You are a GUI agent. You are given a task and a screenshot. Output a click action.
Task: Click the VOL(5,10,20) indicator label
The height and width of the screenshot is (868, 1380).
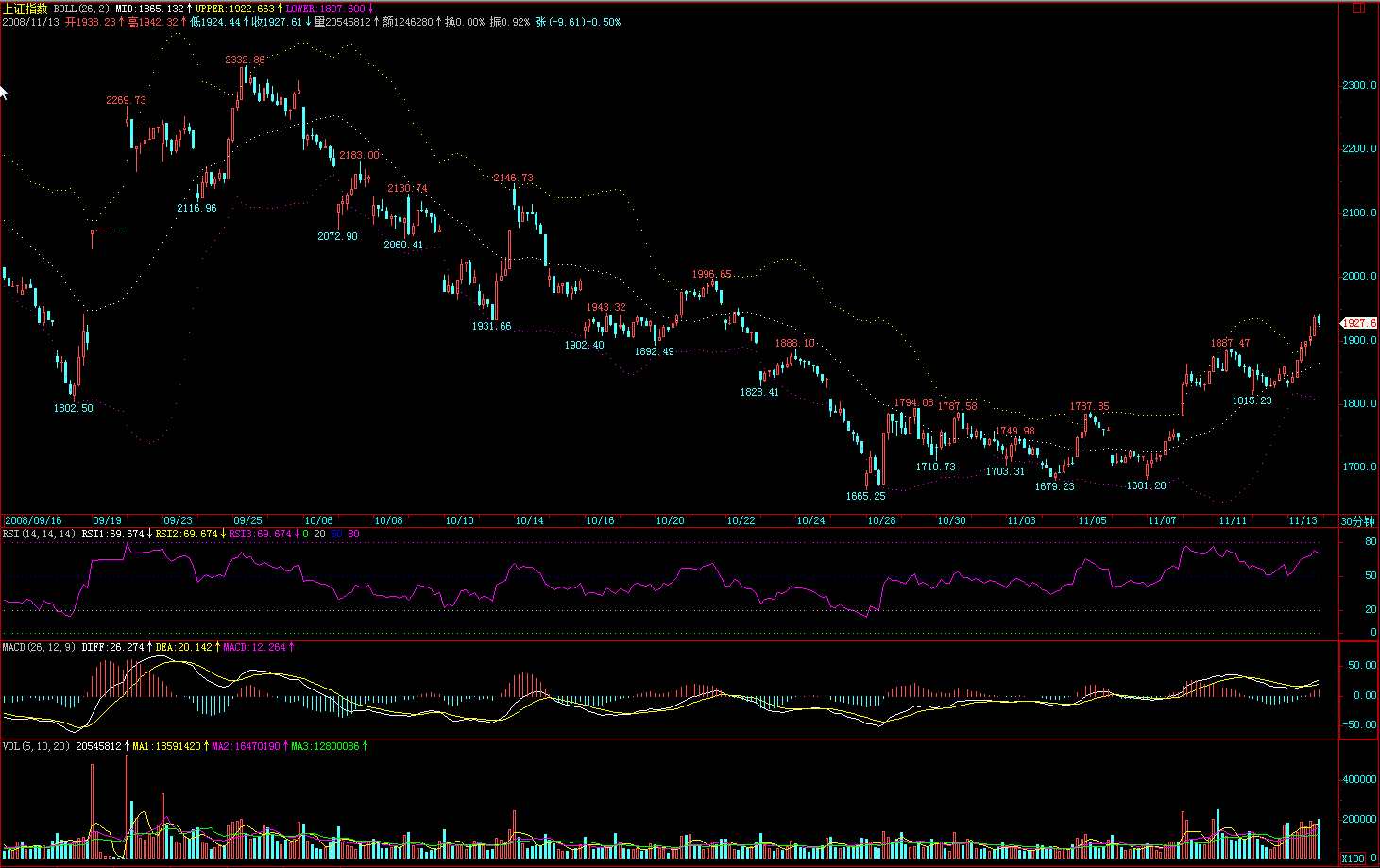[36, 747]
